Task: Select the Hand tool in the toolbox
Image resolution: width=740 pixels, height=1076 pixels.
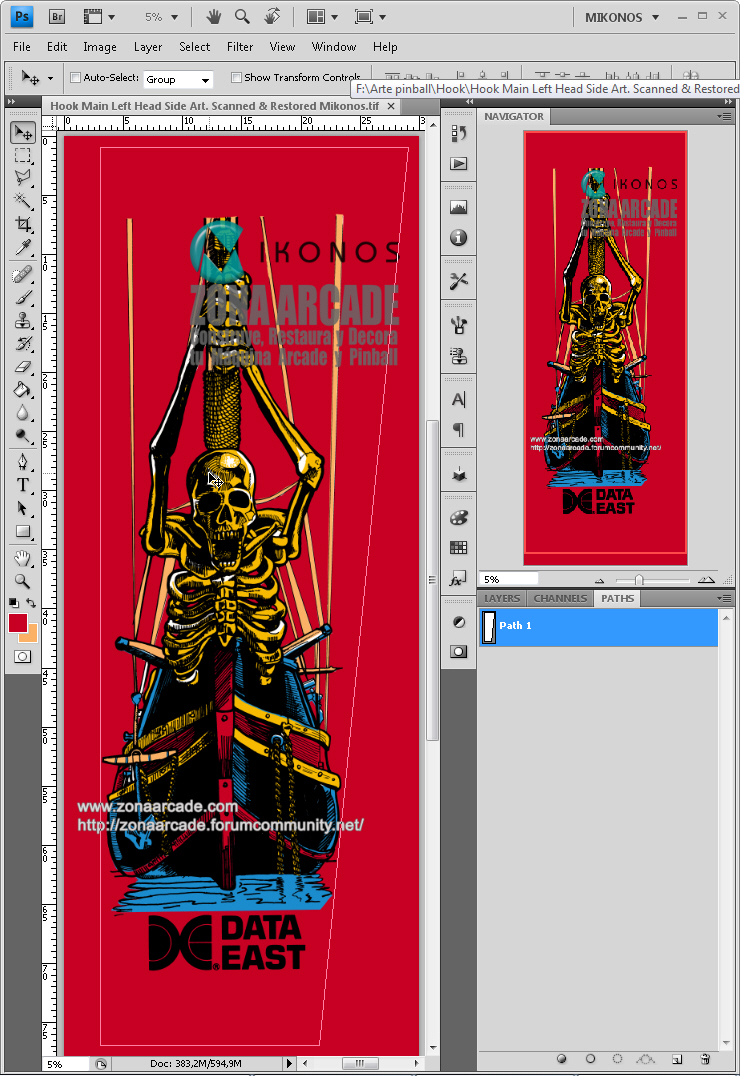Action: pos(23,558)
